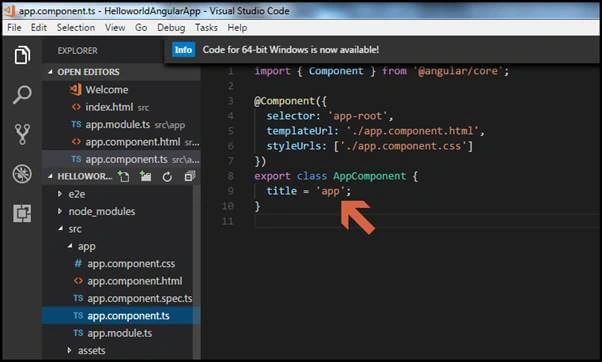Open the View menu
The height and width of the screenshot is (362, 602).
point(115,28)
